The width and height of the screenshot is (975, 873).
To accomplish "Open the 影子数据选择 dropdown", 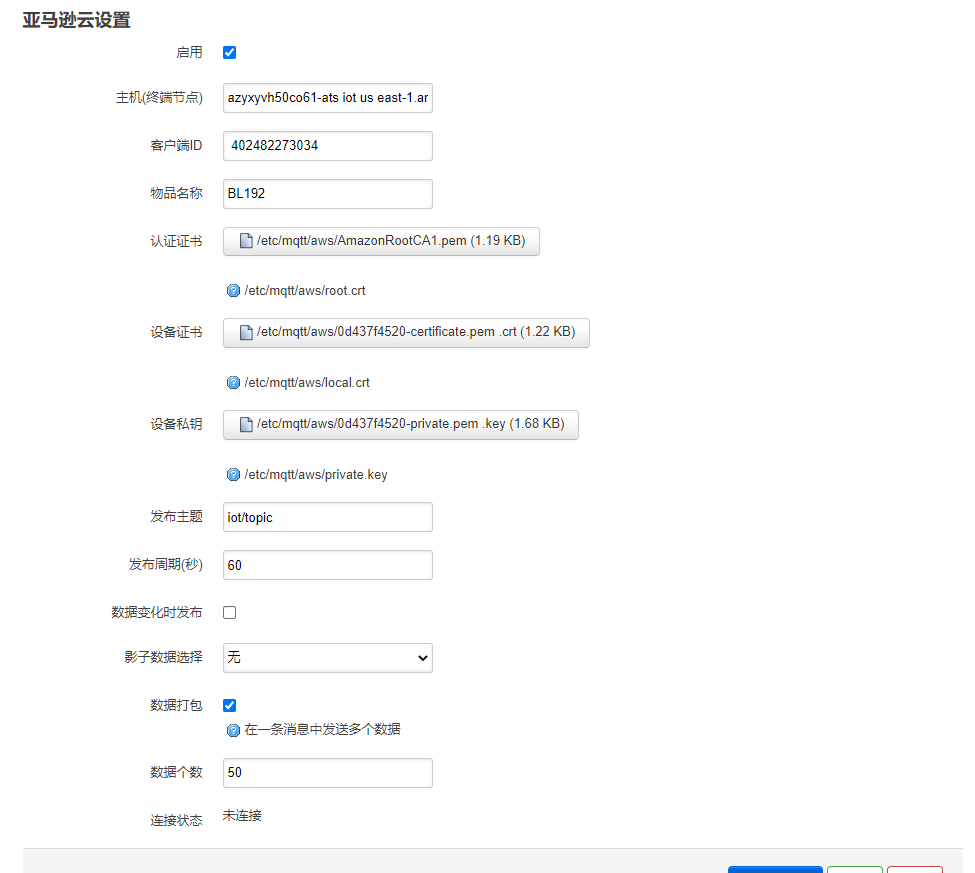I will (328, 658).
